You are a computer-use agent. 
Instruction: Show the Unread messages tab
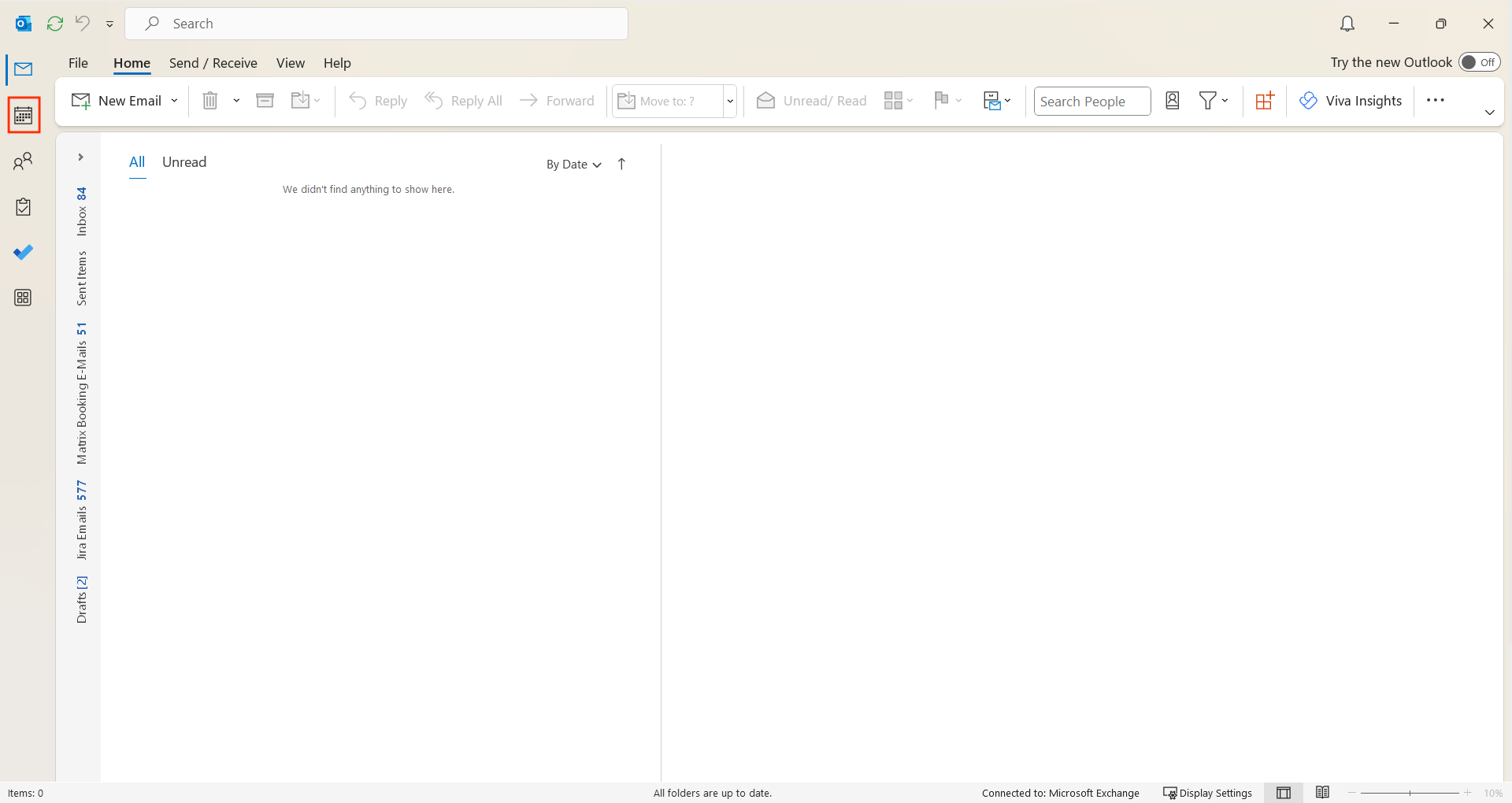pos(184,162)
